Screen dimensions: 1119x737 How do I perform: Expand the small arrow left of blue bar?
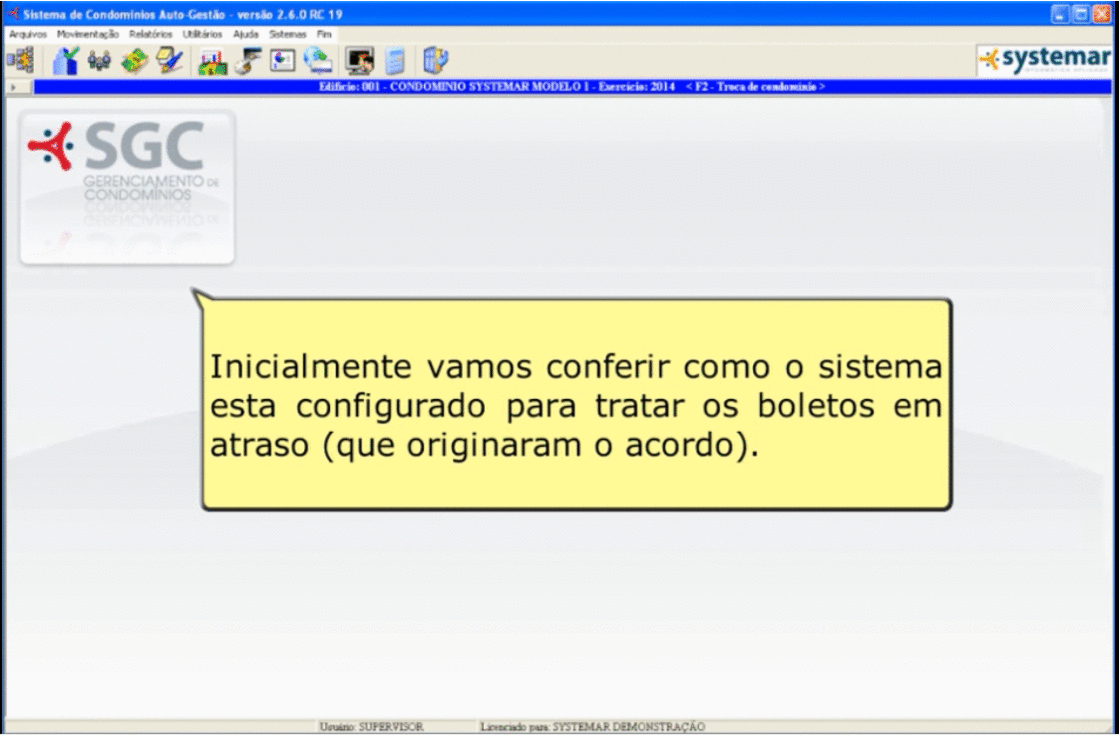click(12, 87)
